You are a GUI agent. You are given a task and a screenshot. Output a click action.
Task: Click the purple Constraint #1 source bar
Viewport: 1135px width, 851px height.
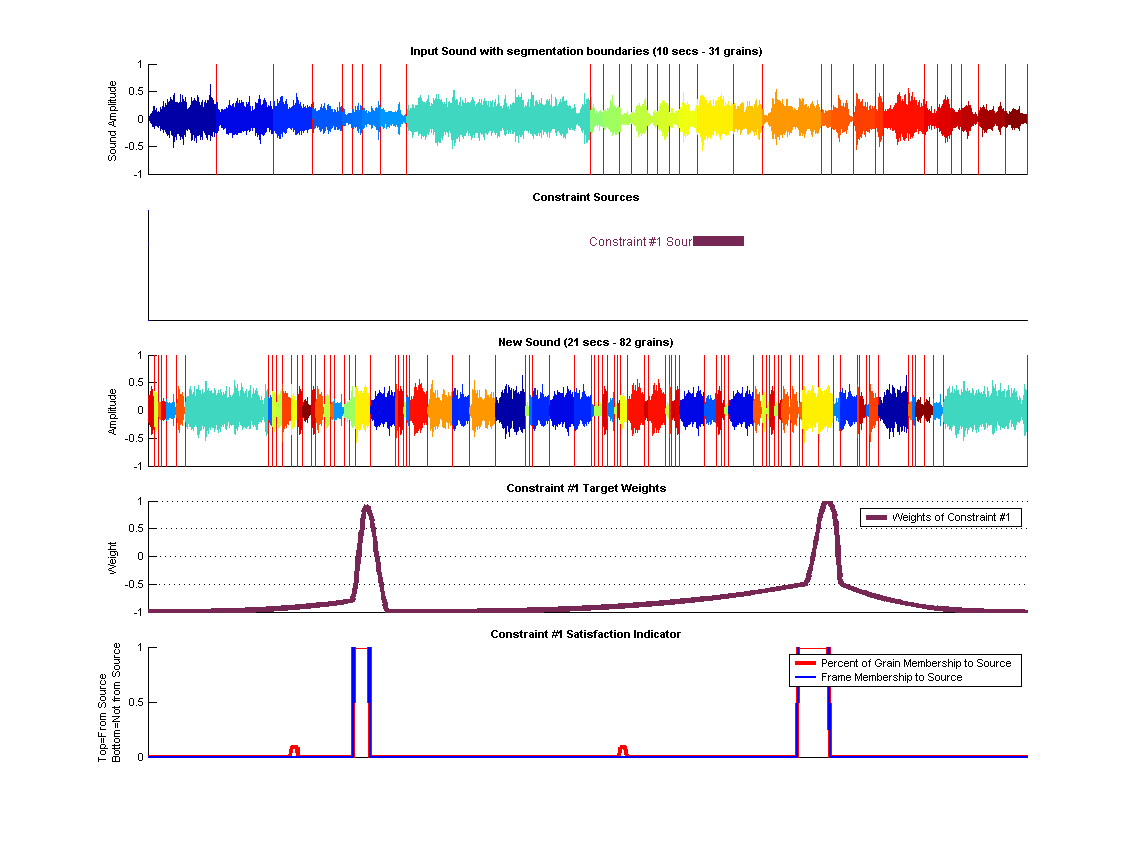click(718, 241)
